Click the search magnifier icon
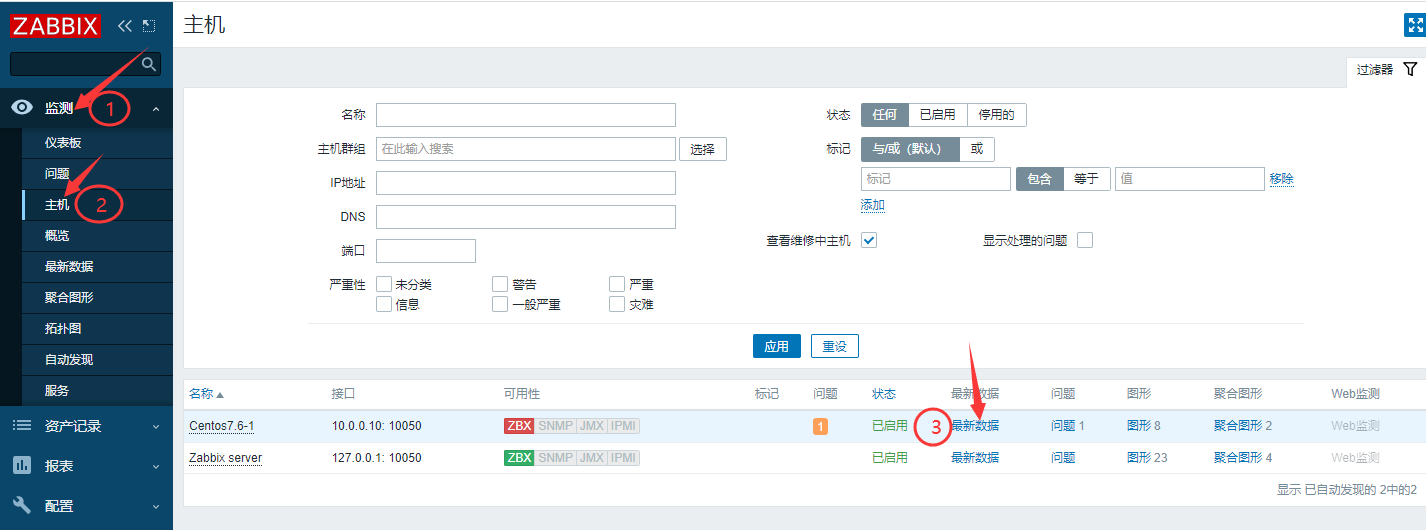 point(149,65)
